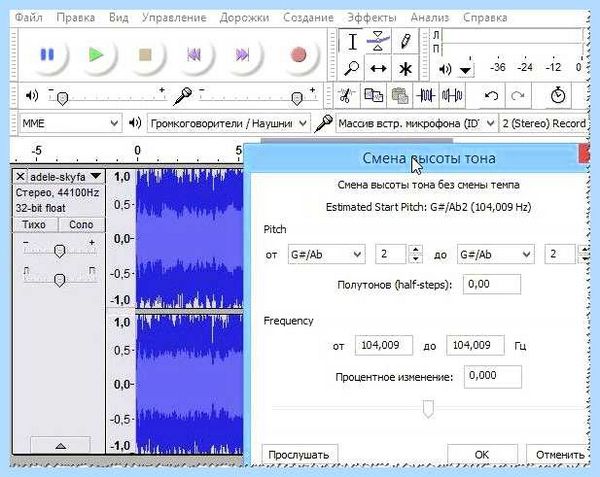600x477 pixels.
Task: Click the Paste icon in edit toolbar
Action: coord(399,95)
